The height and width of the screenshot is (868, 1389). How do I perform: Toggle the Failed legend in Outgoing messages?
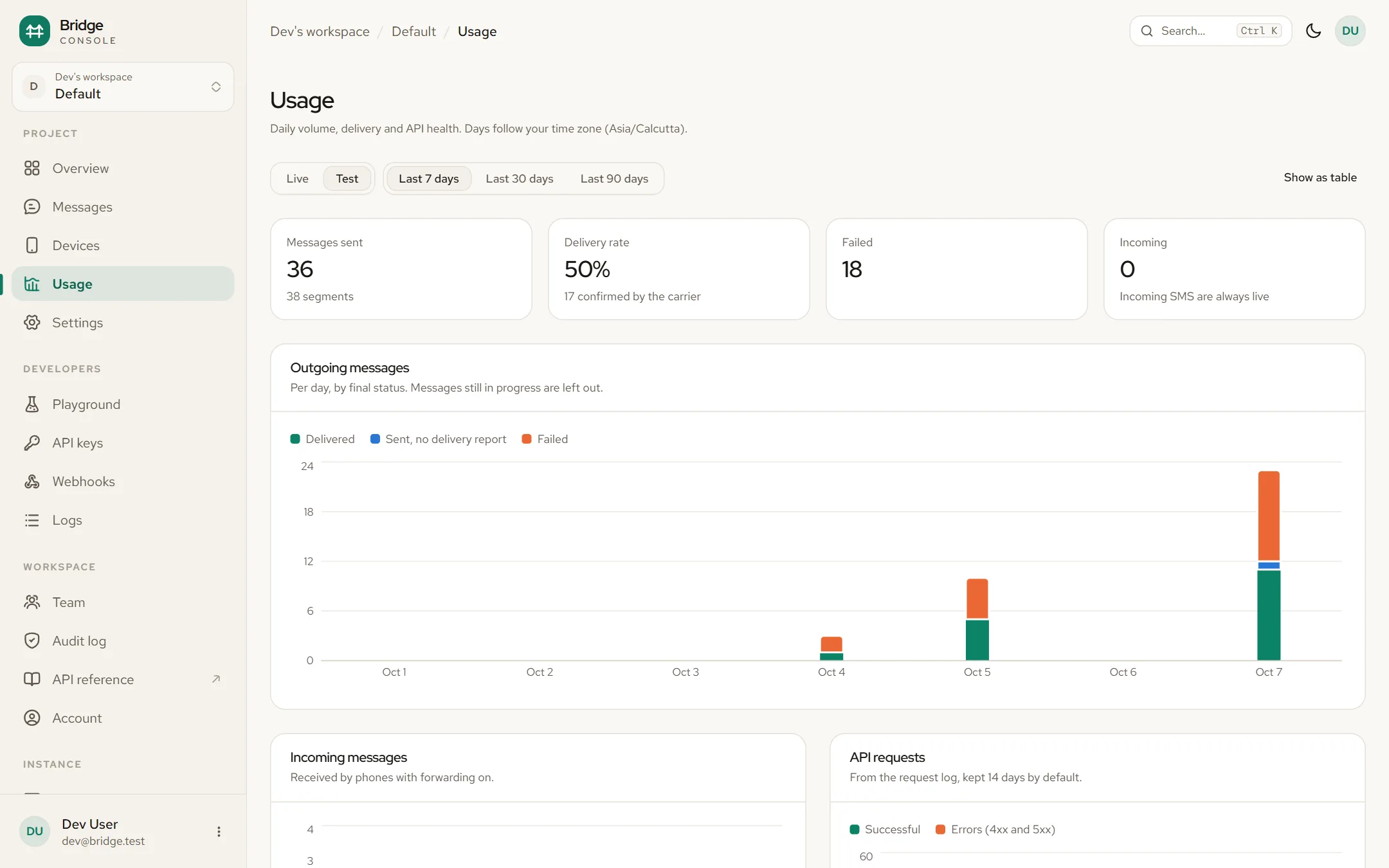click(x=545, y=439)
